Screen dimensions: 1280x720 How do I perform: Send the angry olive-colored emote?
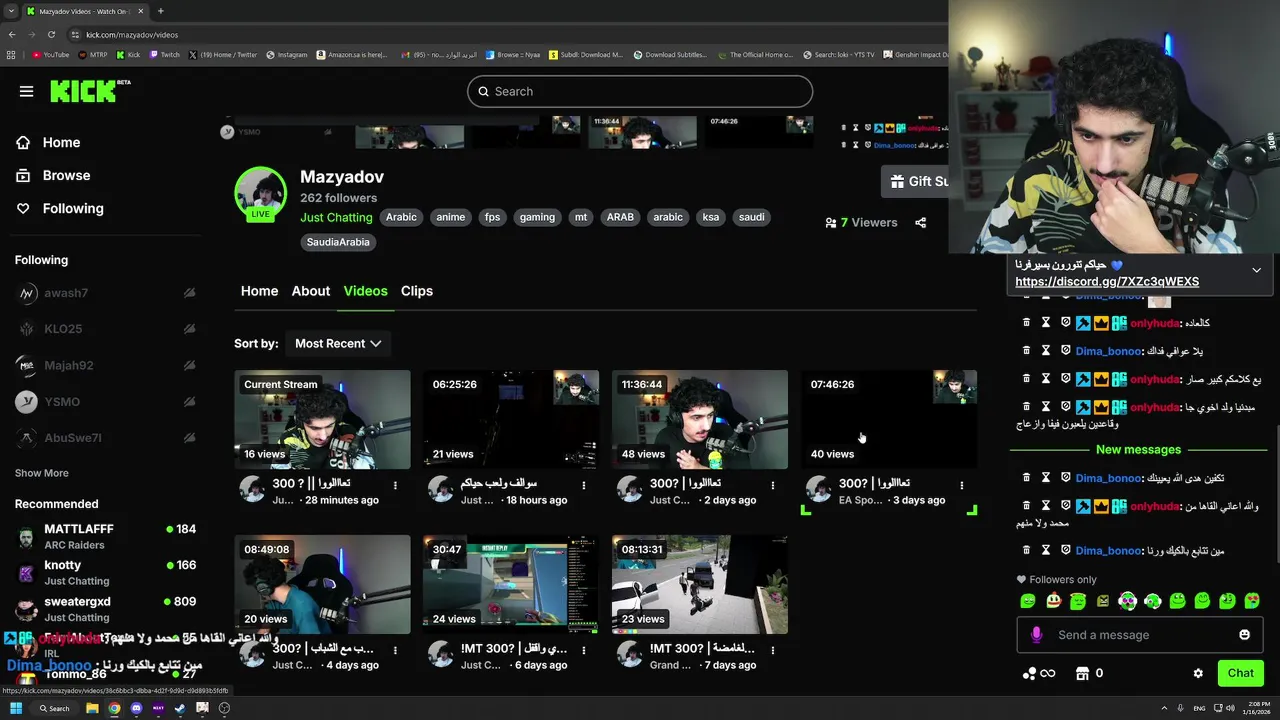(1103, 601)
